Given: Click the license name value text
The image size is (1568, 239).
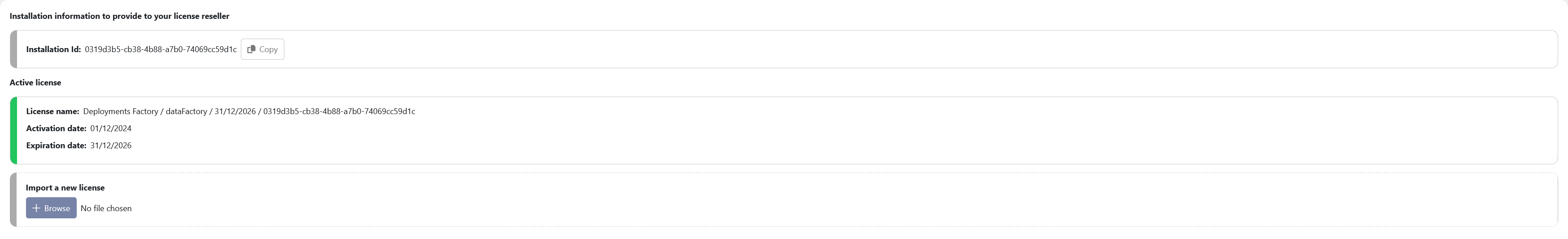Looking at the screenshot, I should (249, 111).
